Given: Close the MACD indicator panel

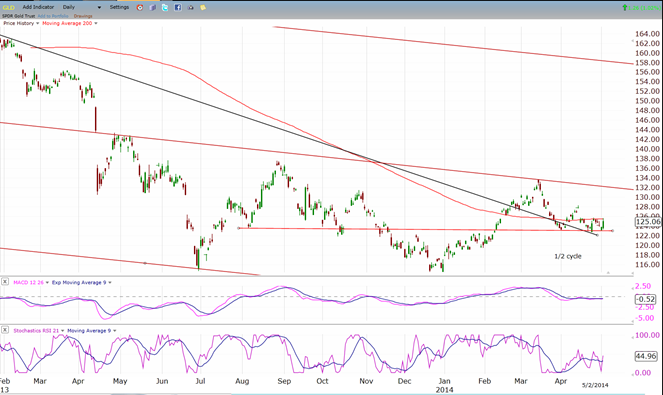Looking at the screenshot, I should coord(5,282).
